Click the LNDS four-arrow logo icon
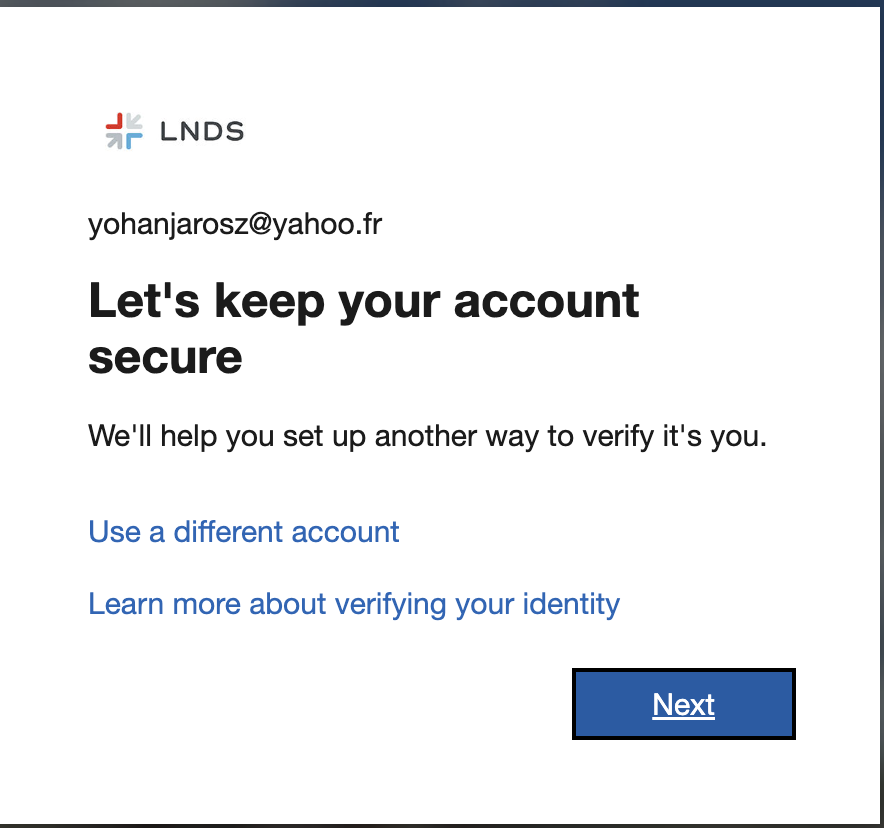This screenshot has width=884, height=828. pos(124,131)
